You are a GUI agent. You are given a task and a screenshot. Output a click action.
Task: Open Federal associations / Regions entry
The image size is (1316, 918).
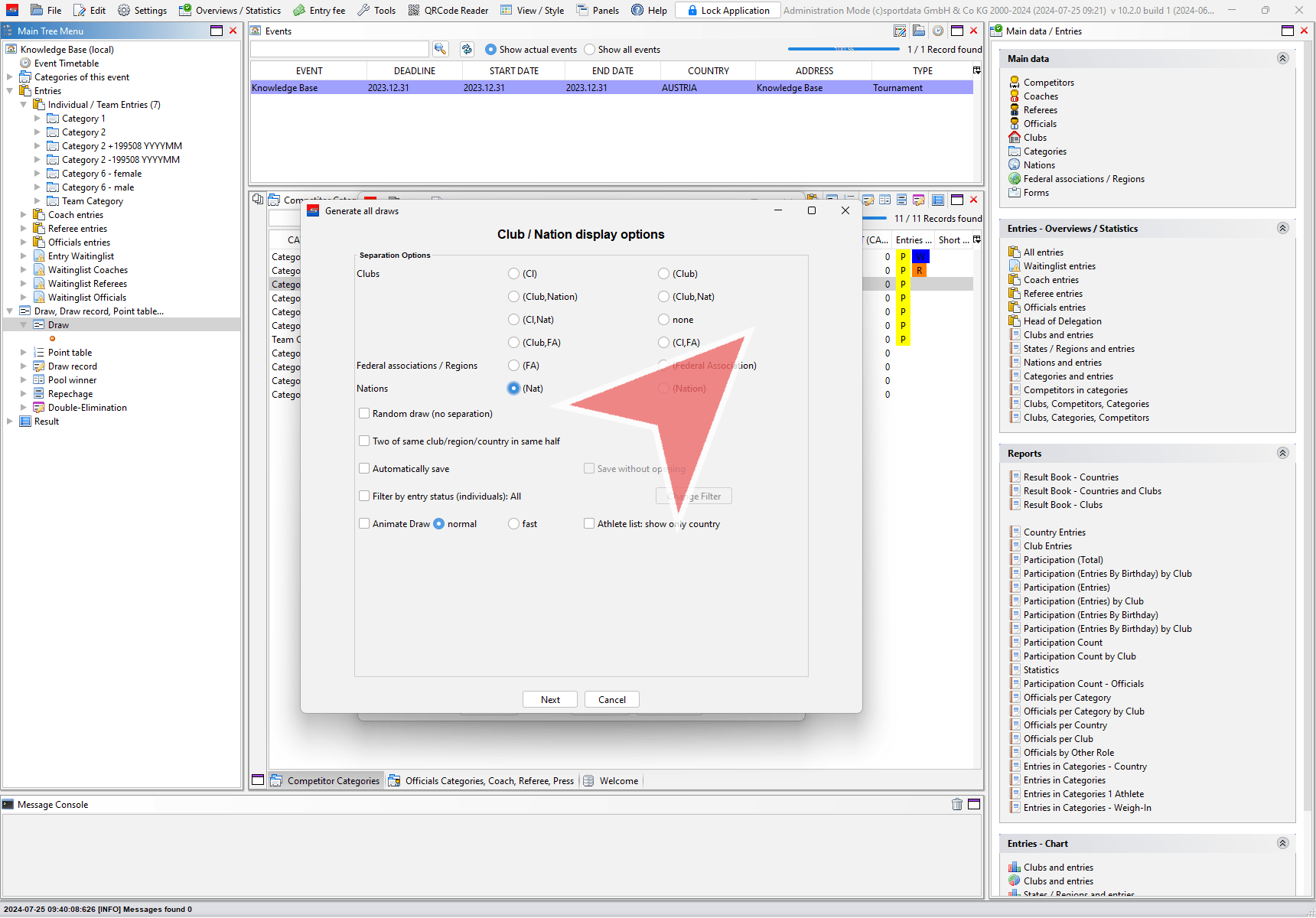click(x=1083, y=179)
